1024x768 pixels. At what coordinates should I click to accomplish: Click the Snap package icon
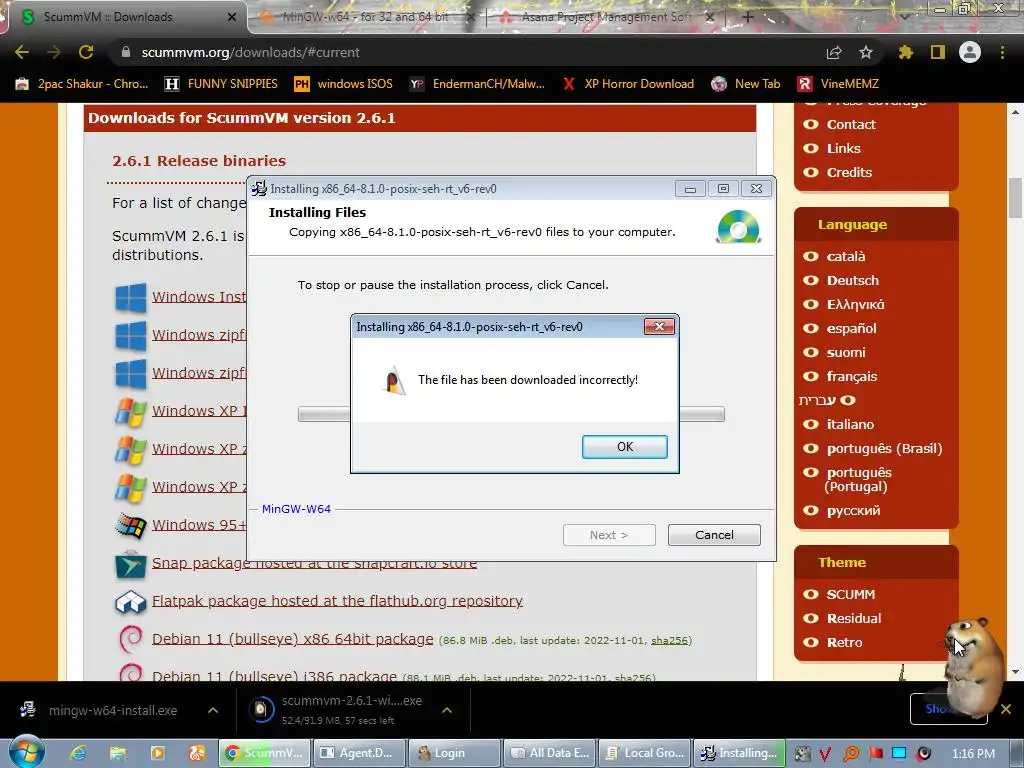(x=131, y=565)
